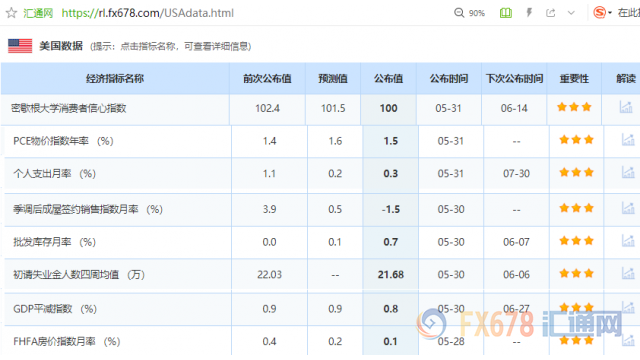Click the published value 0.7
Screen dimensions: 640x360
point(391,242)
